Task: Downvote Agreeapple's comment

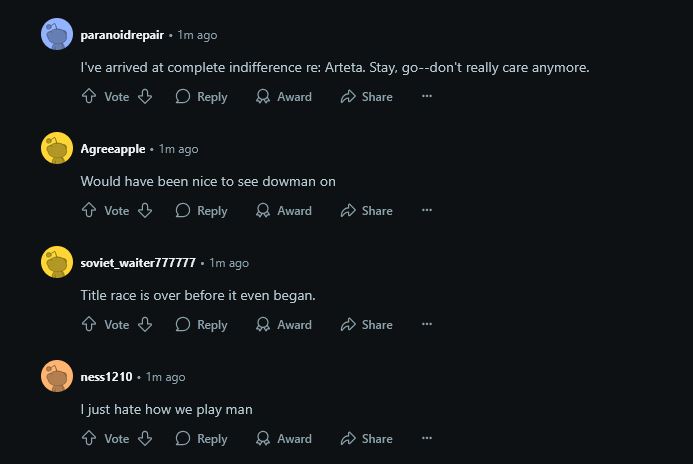Action: click(145, 210)
